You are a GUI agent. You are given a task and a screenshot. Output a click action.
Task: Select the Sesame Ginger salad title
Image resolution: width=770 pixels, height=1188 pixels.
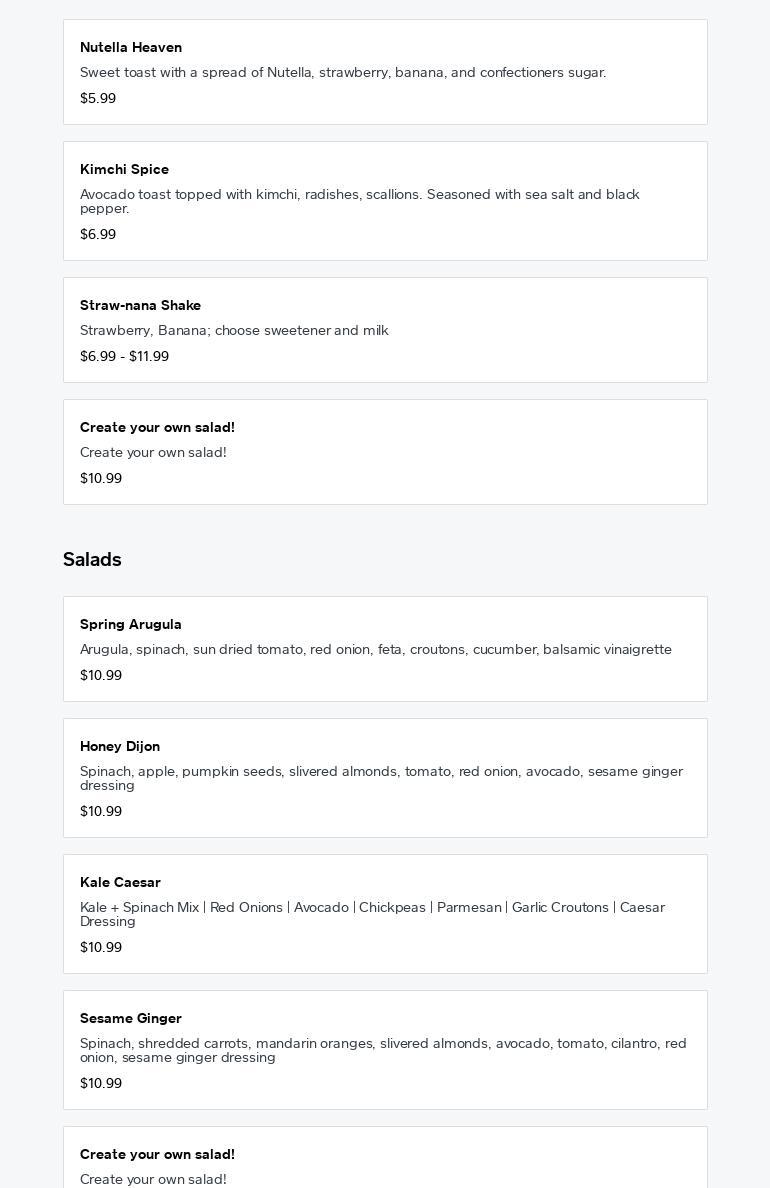tap(131, 1018)
